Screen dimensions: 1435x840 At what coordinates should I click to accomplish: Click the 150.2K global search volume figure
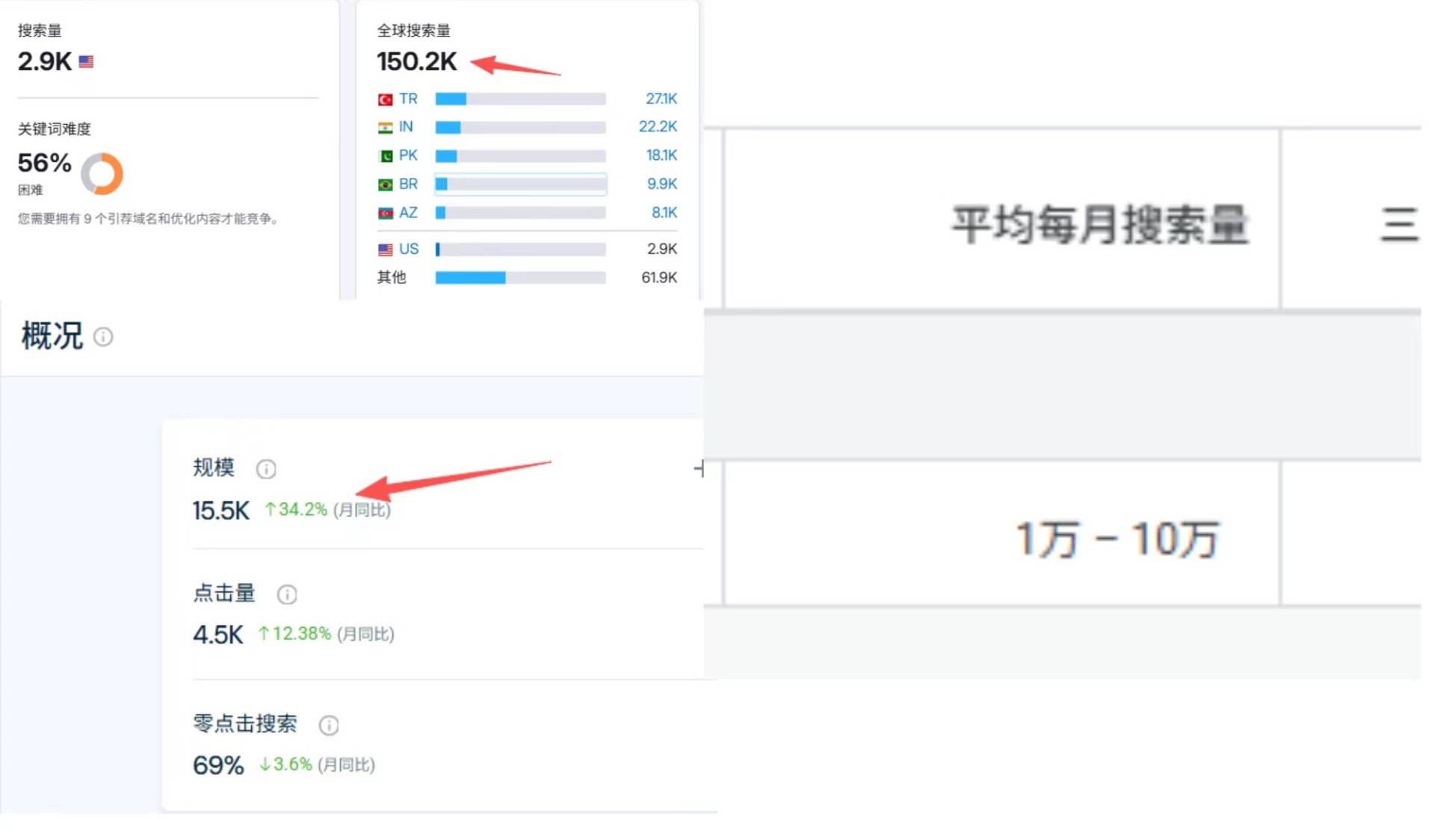[416, 62]
